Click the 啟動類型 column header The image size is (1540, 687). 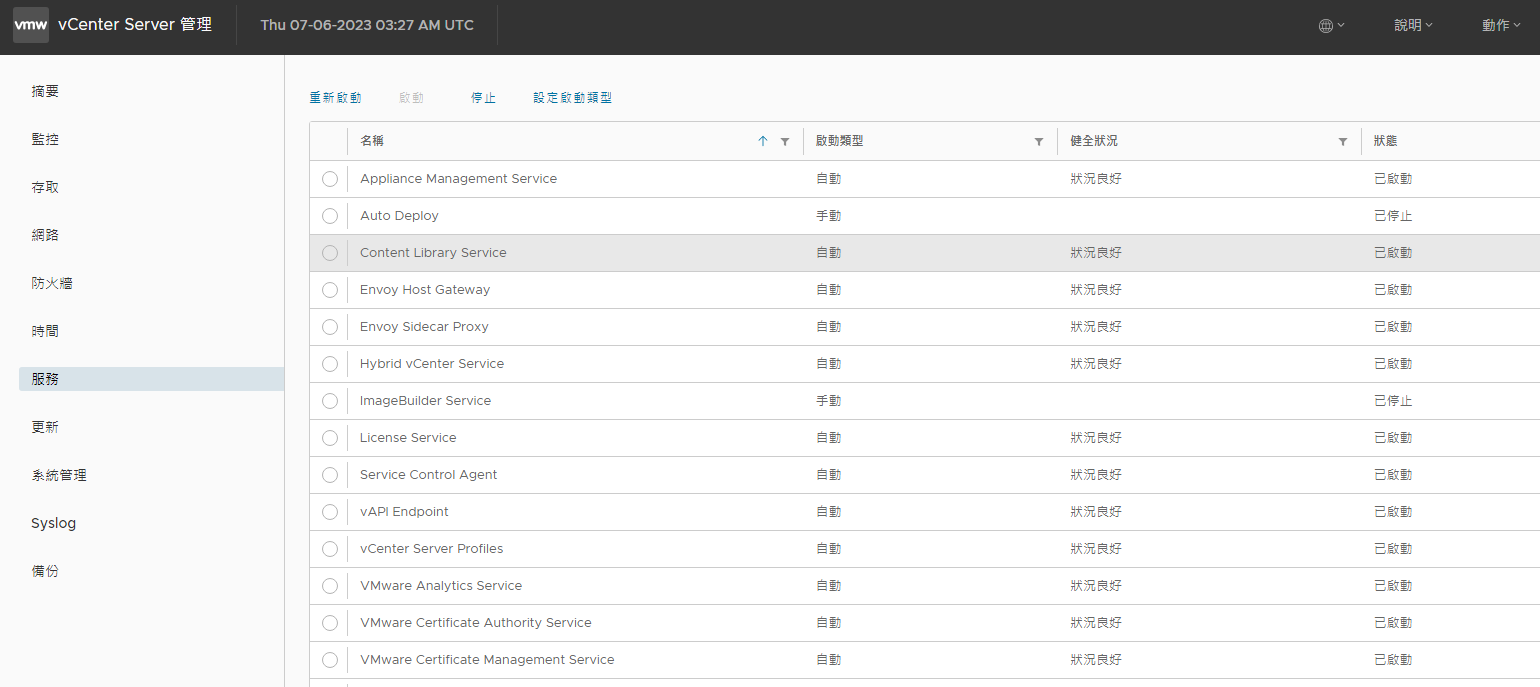(840, 141)
